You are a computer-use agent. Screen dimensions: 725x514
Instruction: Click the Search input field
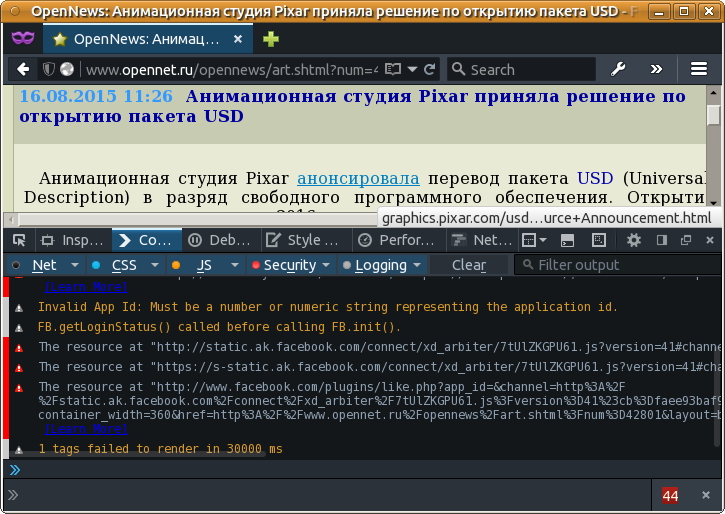click(x=522, y=69)
